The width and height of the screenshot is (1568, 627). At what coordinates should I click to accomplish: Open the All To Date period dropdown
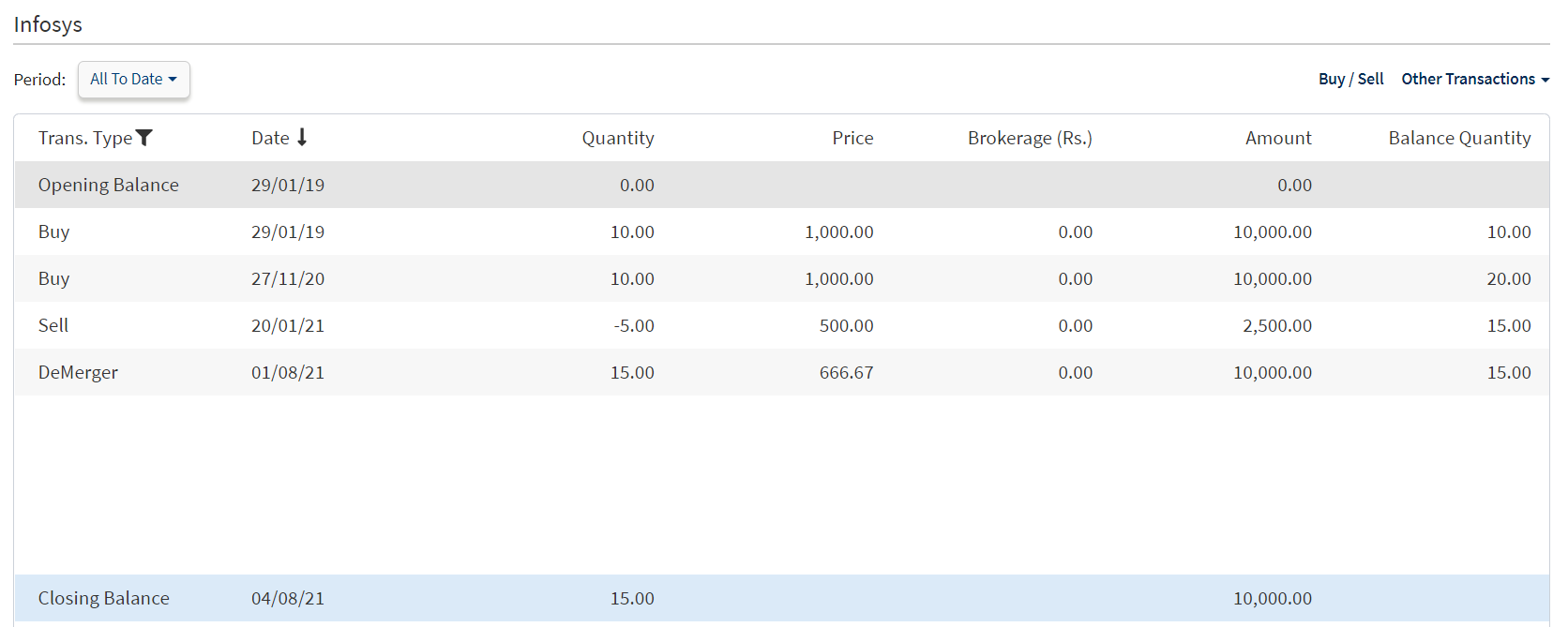pos(134,79)
